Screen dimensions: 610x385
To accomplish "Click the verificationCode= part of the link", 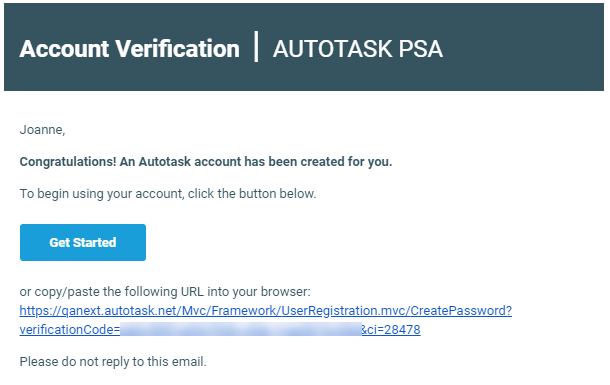I will pos(70,330).
